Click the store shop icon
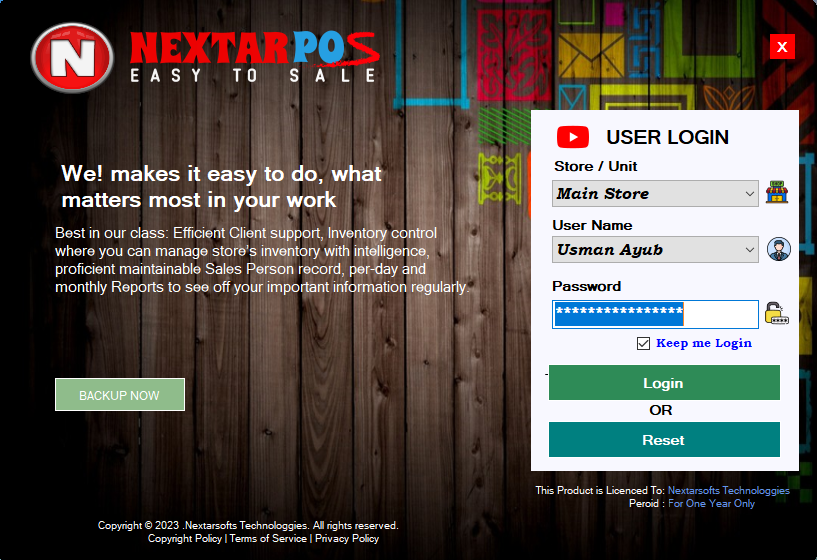 pyautogui.click(x=777, y=192)
